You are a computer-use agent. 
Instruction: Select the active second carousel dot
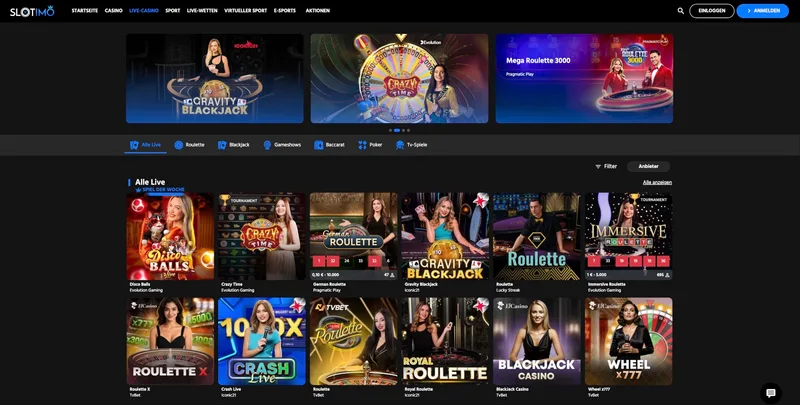[x=397, y=131]
